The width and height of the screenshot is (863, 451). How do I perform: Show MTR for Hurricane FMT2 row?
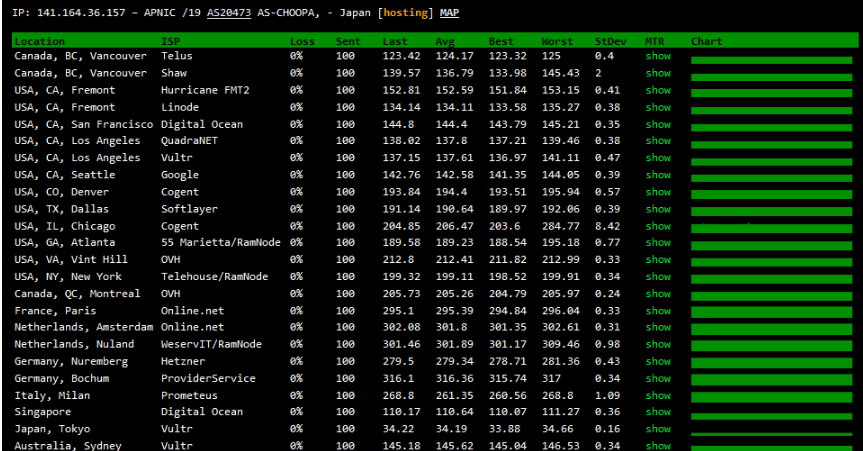(x=658, y=90)
